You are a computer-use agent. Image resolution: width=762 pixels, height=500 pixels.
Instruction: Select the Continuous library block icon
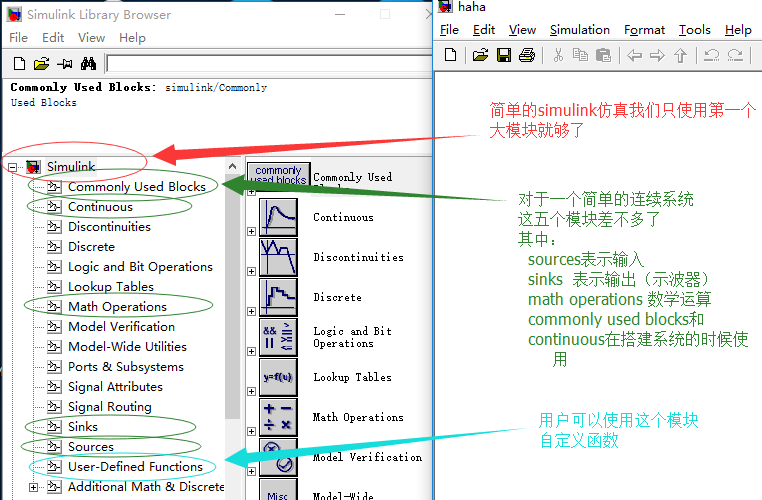[x=278, y=217]
